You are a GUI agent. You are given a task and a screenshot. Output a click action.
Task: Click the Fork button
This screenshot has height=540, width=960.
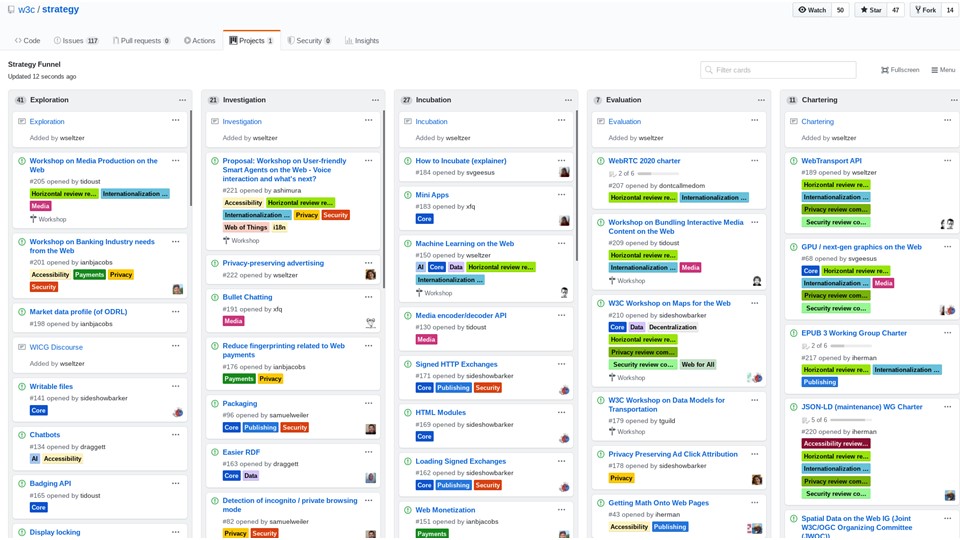click(x=924, y=10)
